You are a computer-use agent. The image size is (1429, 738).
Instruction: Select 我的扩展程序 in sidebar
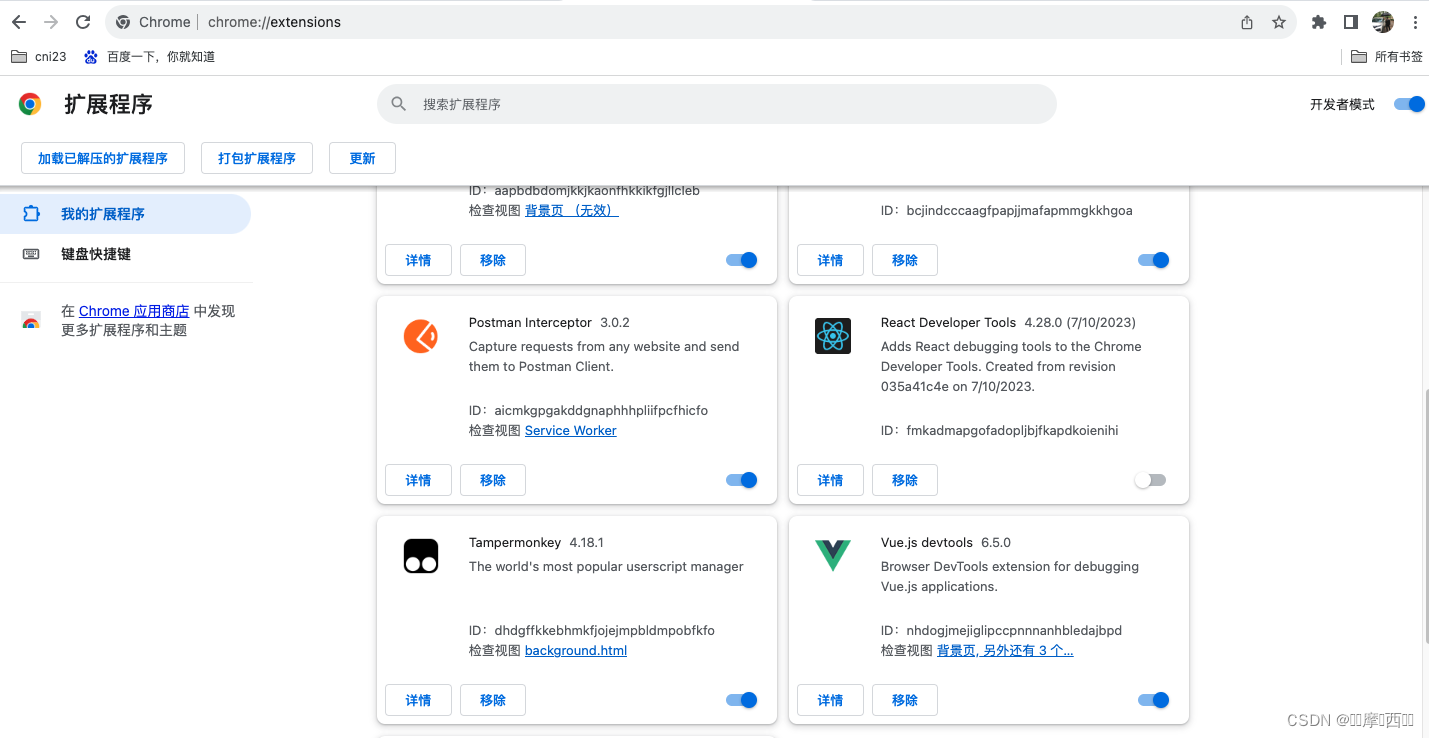pyautogui.click(x=125, y=214)
